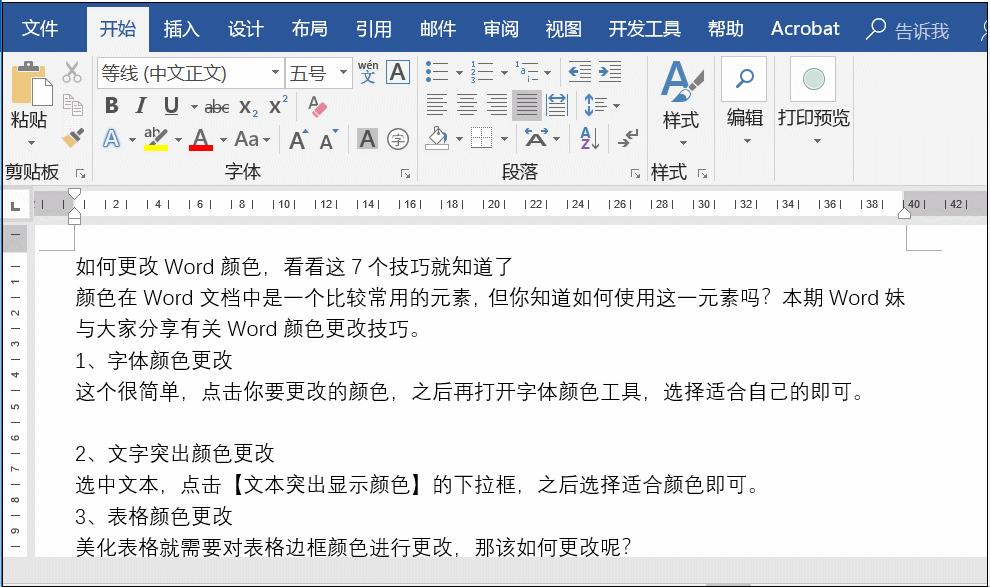Click the right indent ruler marker
The image size is (990, 587).
point(904,213)
